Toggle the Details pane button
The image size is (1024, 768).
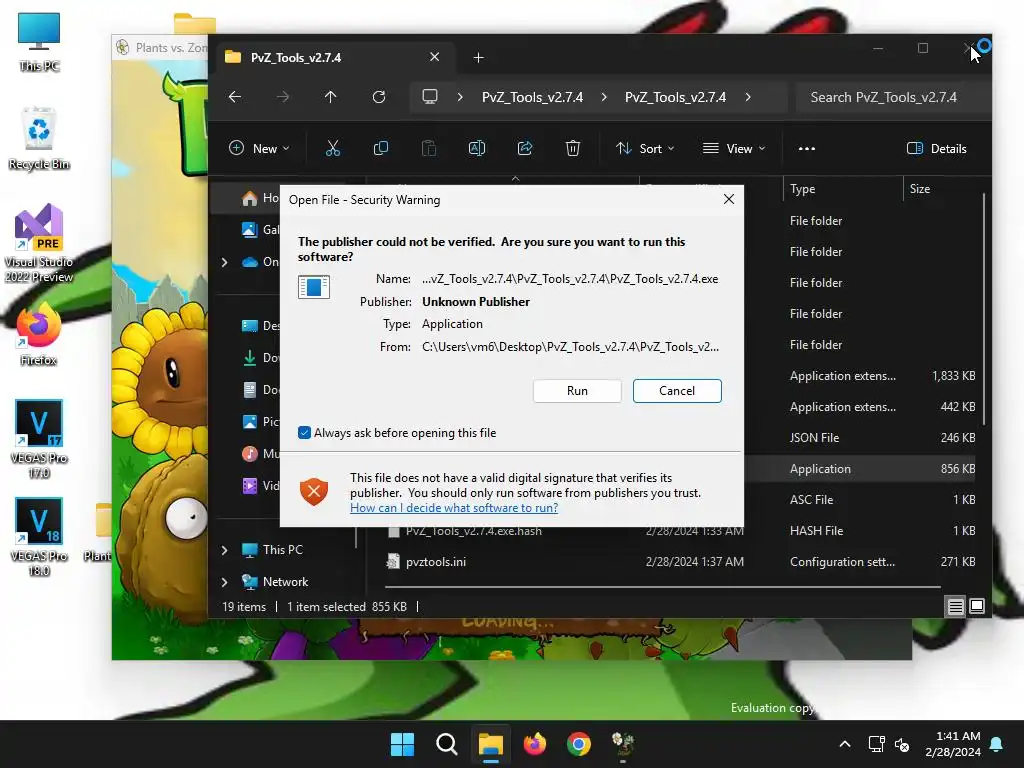pyautogui.click(x=936, y=148)
